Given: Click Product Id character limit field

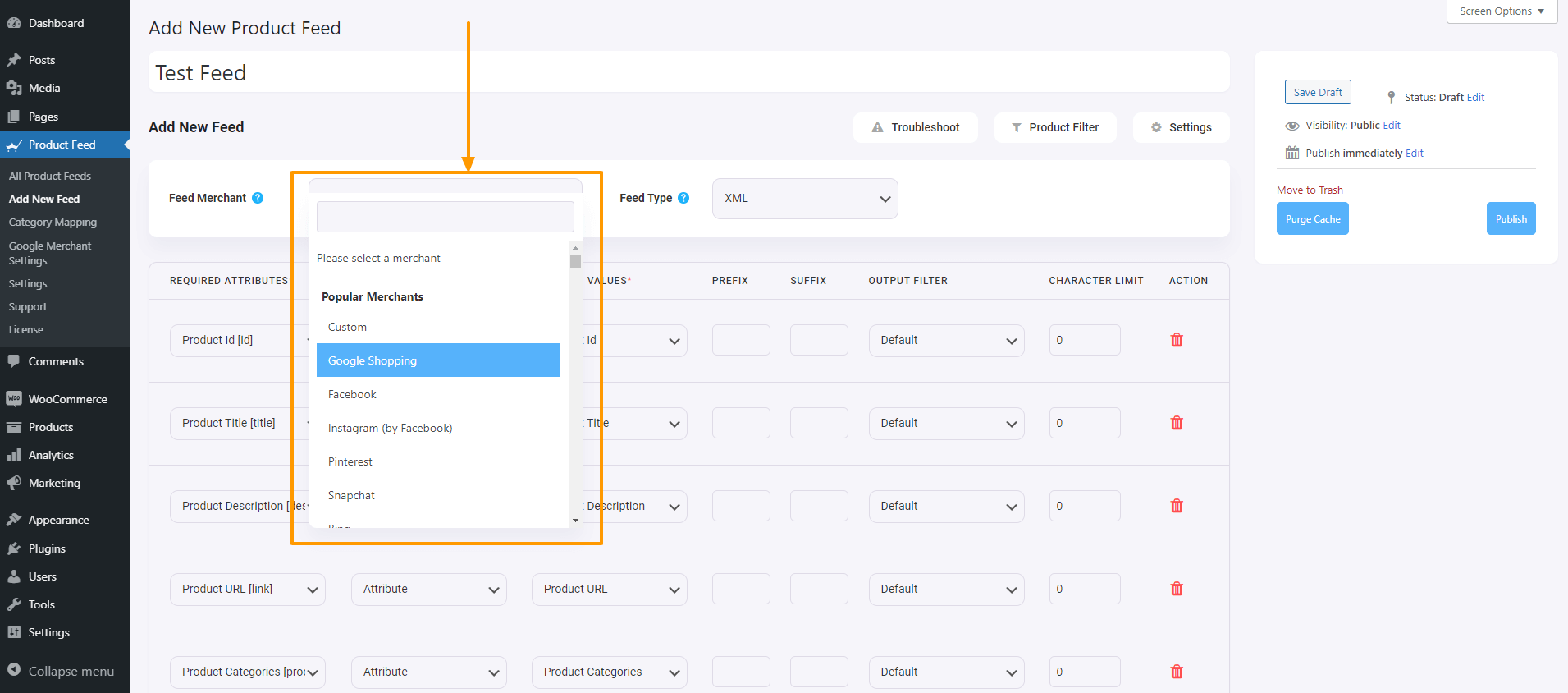Looking at the screenshot, I should tap(1085, 340).
